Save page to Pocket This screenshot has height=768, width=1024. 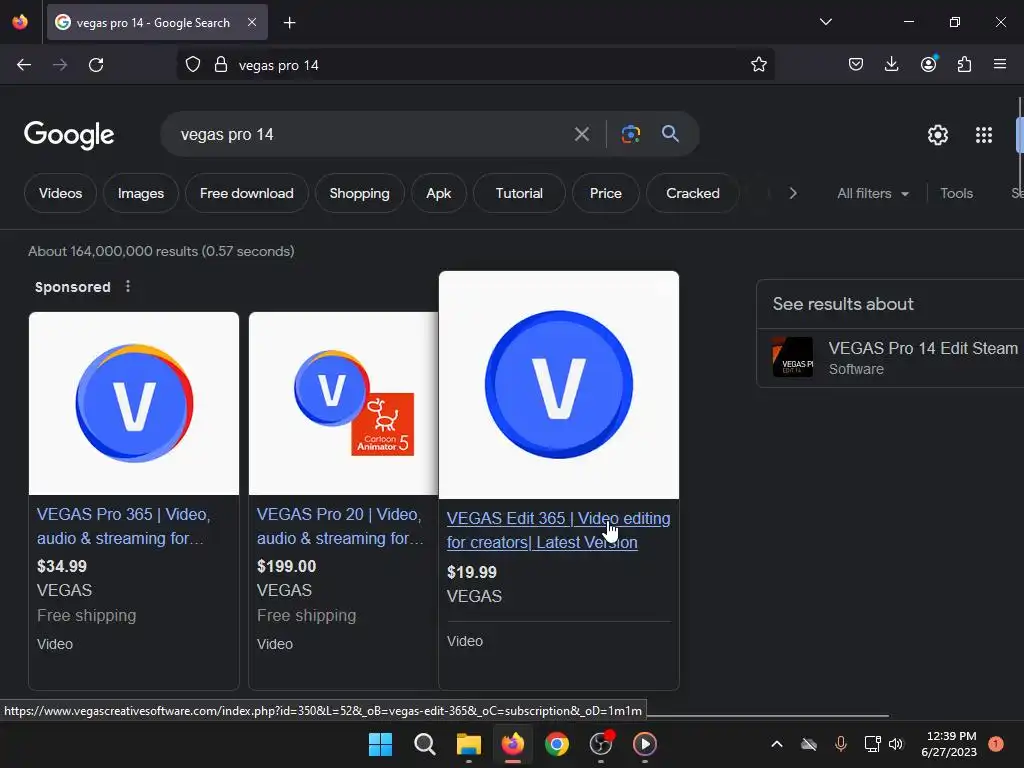[856, 64]
